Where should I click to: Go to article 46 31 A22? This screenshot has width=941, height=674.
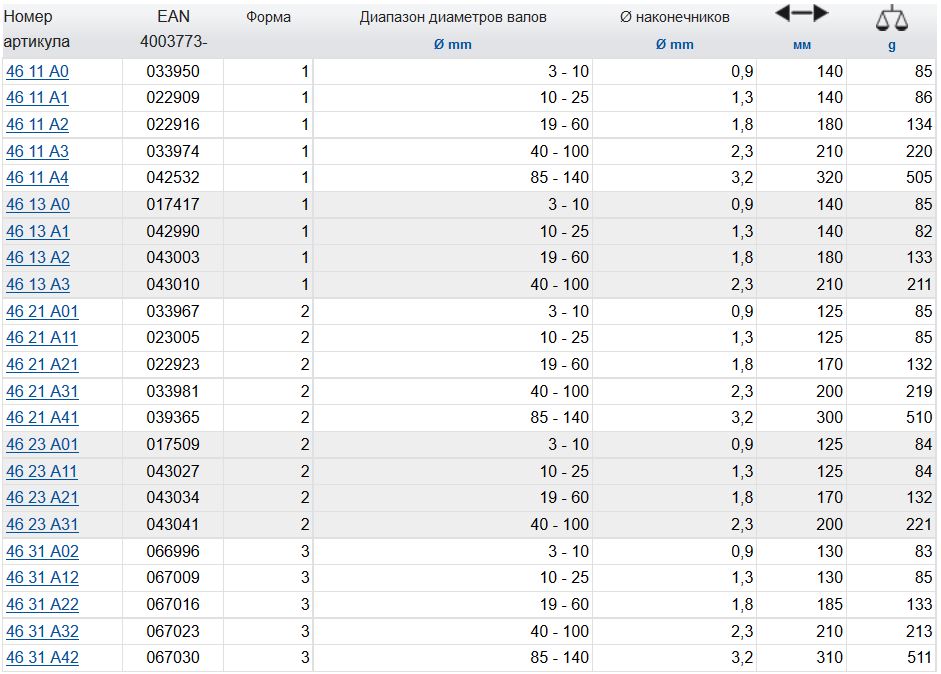pos(42,605)
